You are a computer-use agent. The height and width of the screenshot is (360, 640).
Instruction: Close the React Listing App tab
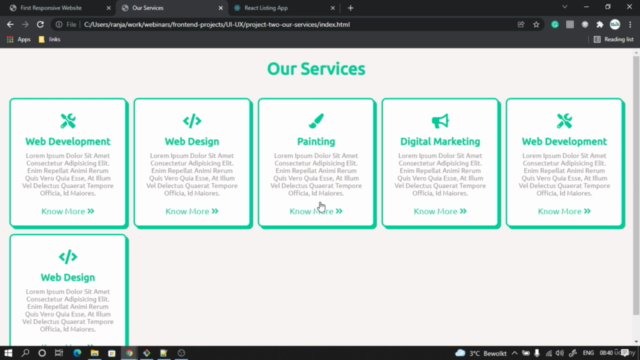pyautogui.click(x=332, y=8)
